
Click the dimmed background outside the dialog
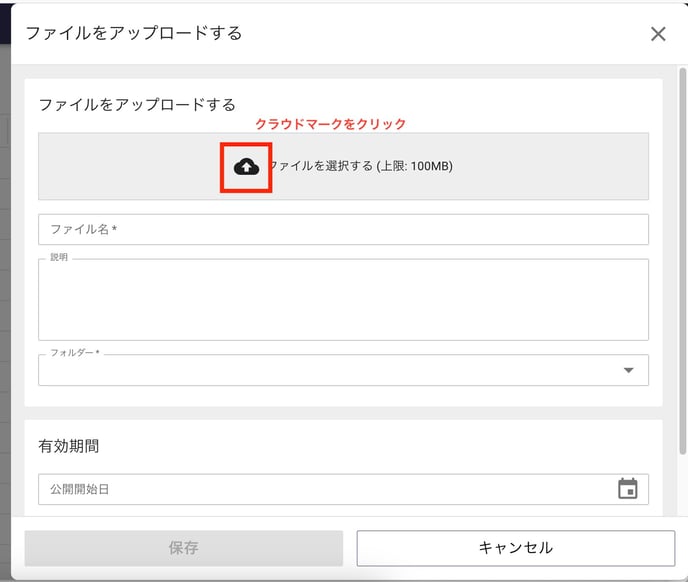5,307
